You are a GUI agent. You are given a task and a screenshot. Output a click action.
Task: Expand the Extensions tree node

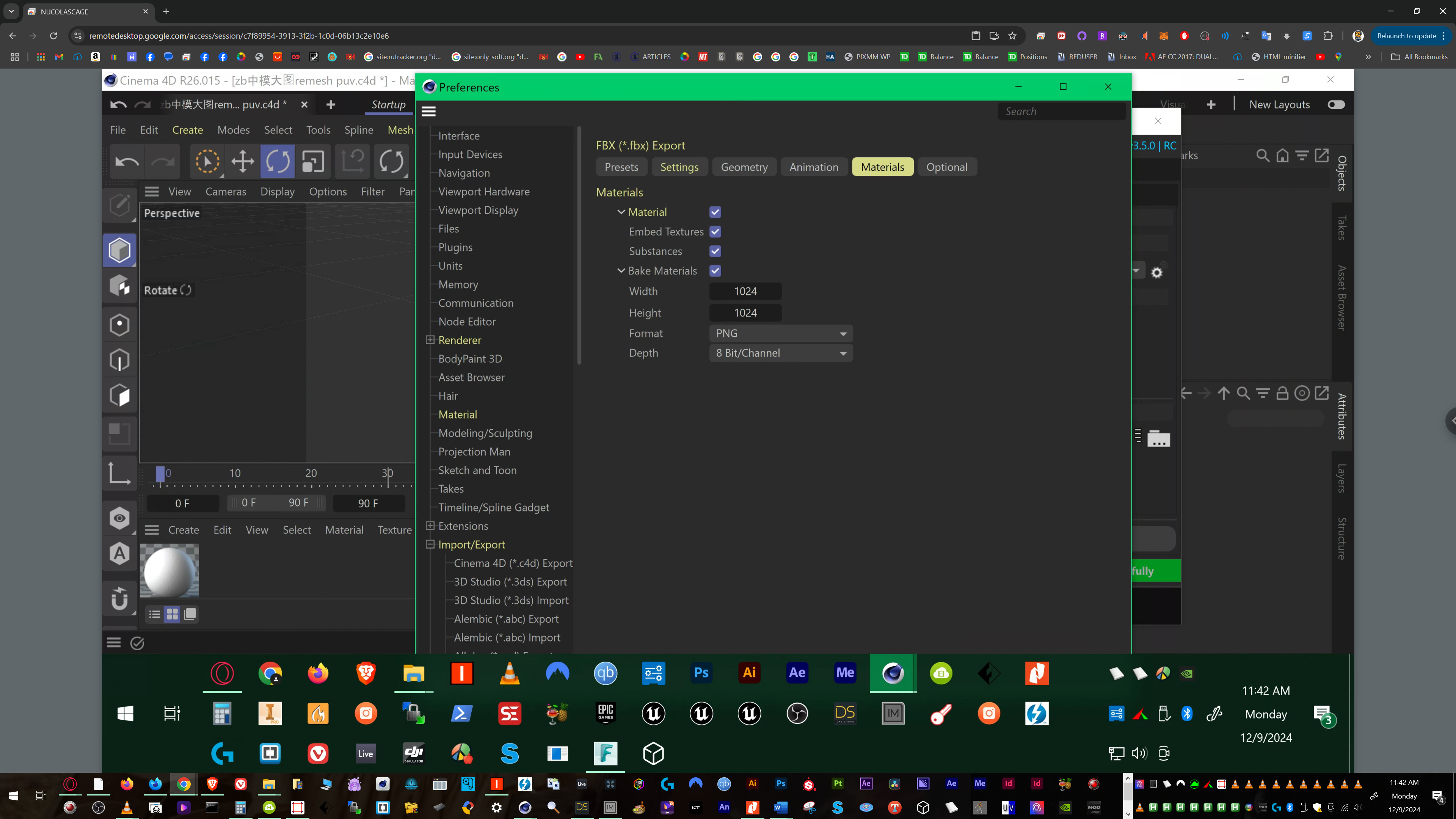430,526
